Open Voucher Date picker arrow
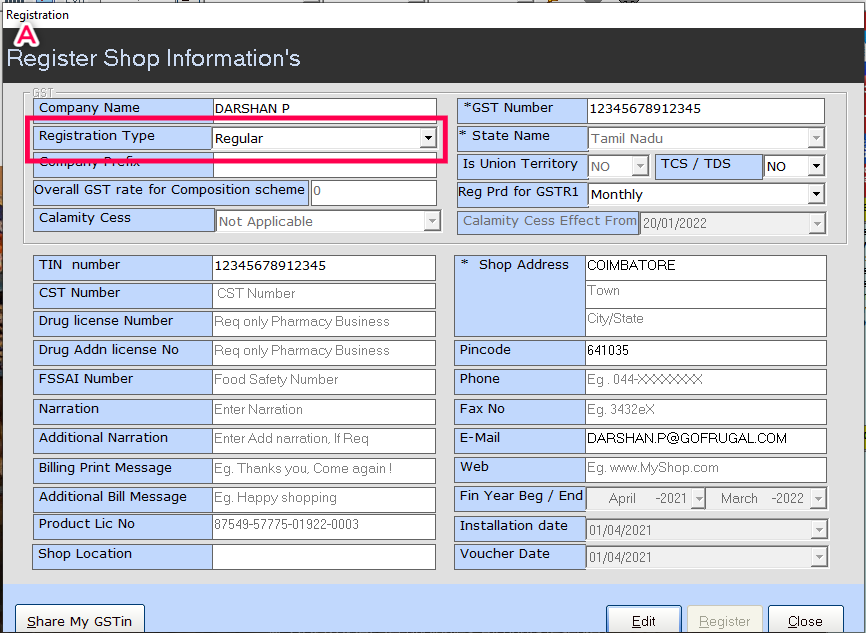Viewport: 866px width, 633px height. click(x=818, y=557)
